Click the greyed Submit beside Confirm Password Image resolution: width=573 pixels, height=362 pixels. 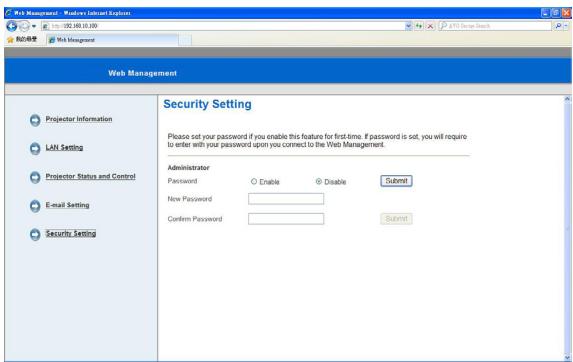pyautogui.click(x=396, y=219)
